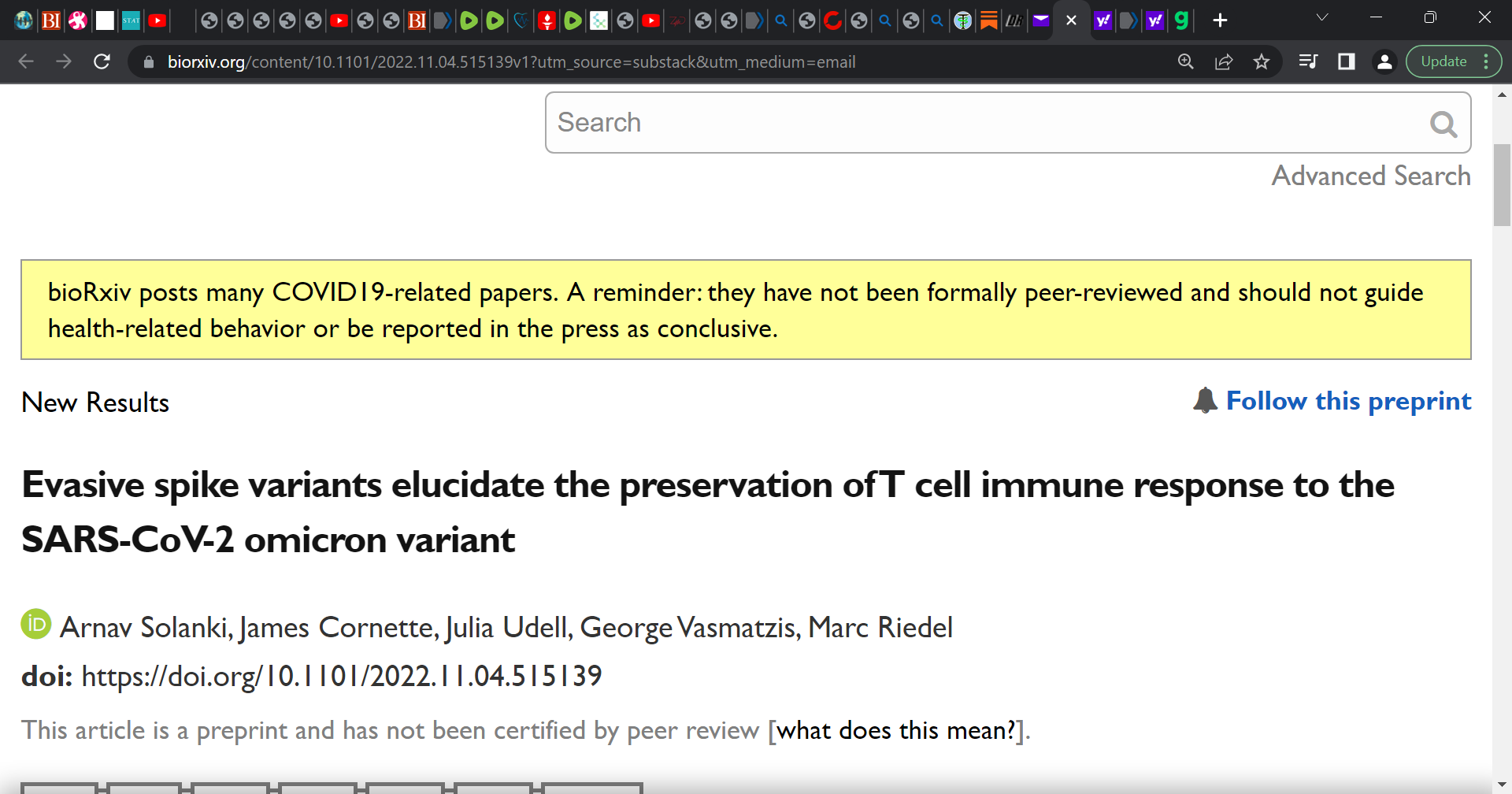The image size is (1512, 794).
Task: Open the share page icon in the address bar
Action: [1224, 61]
